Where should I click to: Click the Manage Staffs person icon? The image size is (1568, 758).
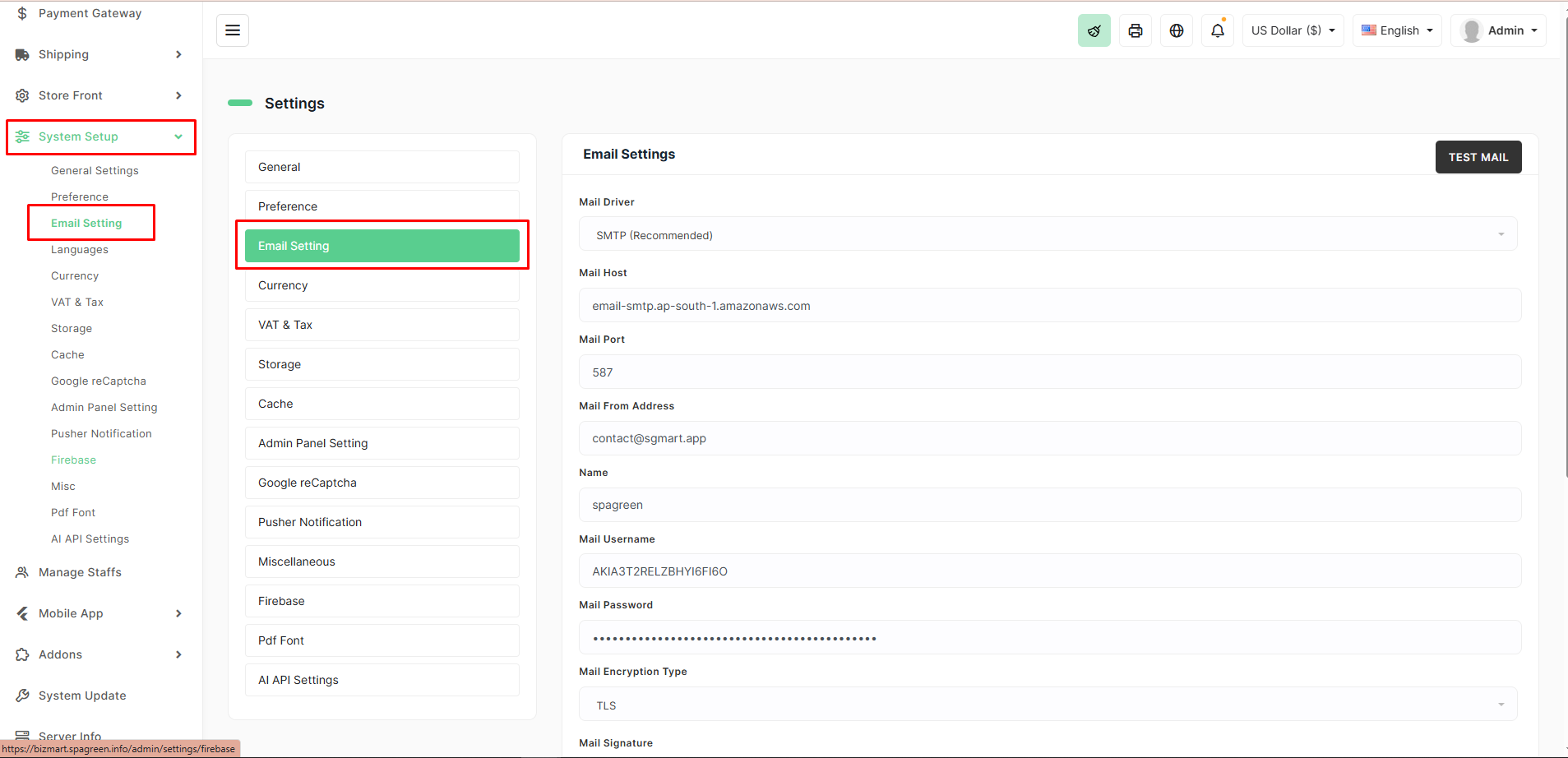22,572
